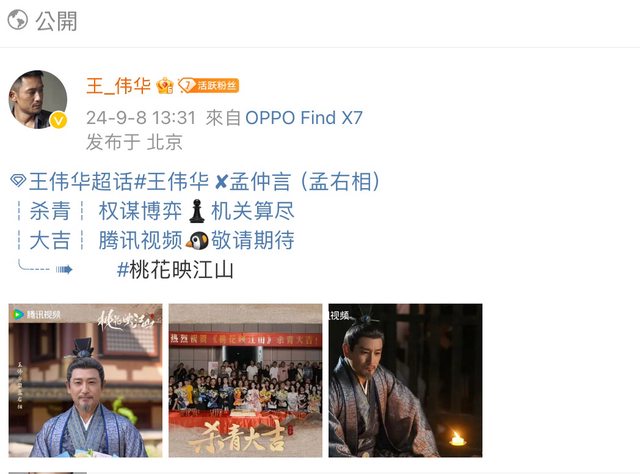Screen dimensions: 640x474
Task: Click the diamond super topic icon
Action: pos(18,180)
